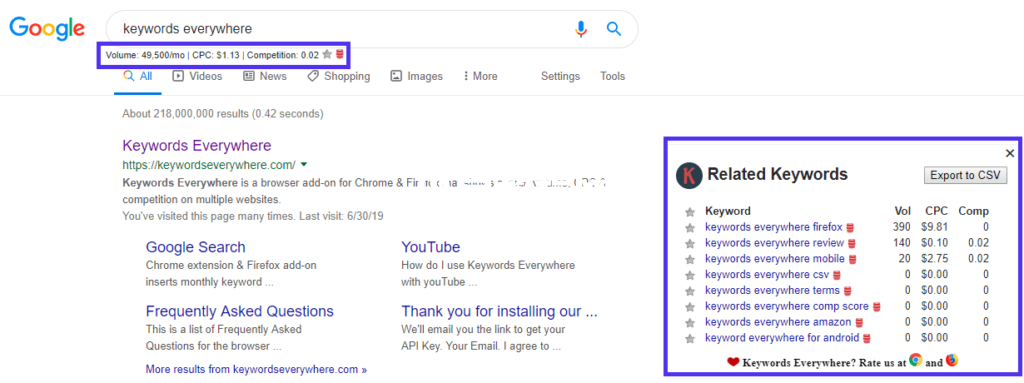This screenshot has height=383, width=1024.
Task: Click the red icon next to 'keywords everywhere amazon'
Action: 859,323
